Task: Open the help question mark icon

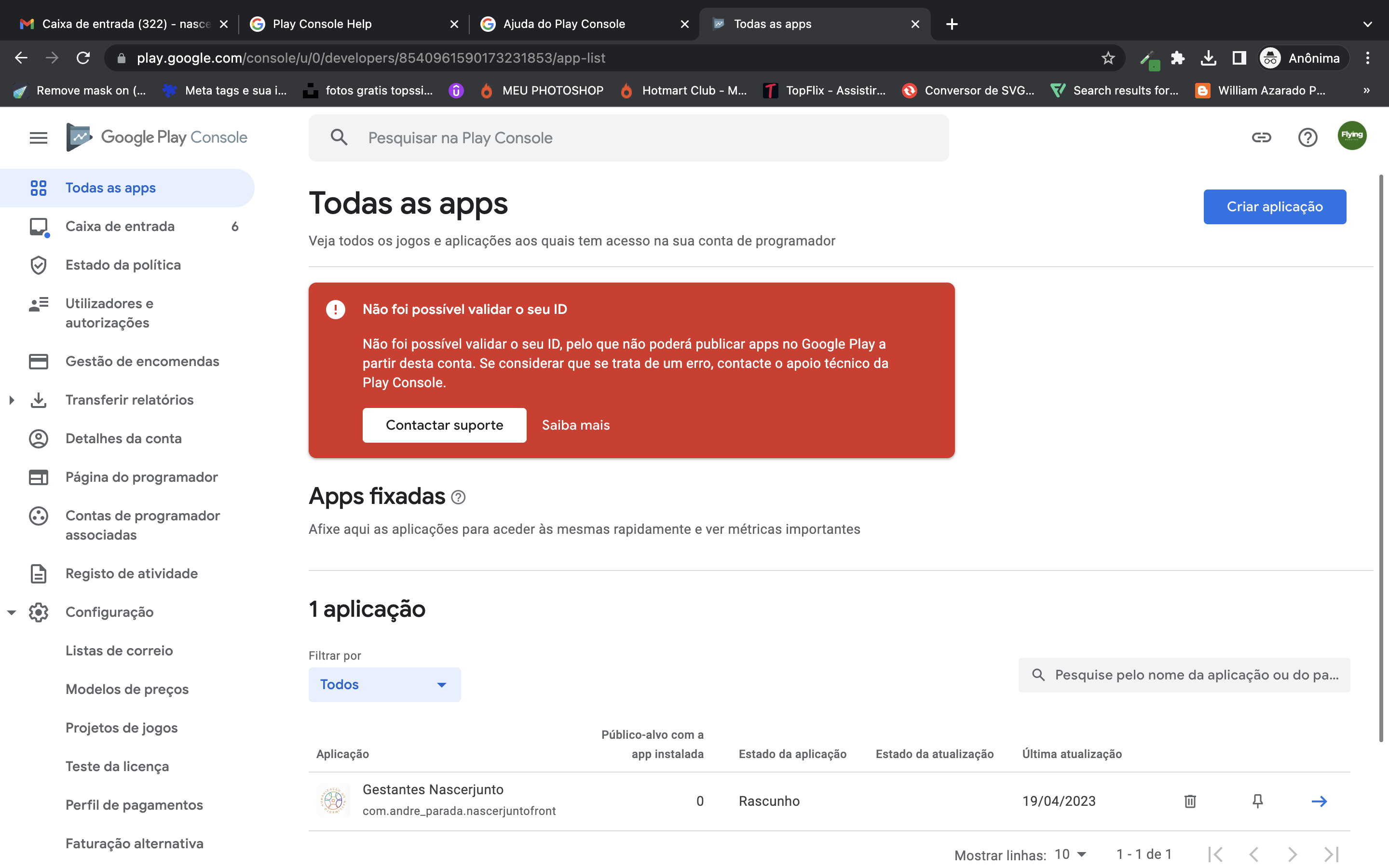Action: click(x=1307, y=138)
